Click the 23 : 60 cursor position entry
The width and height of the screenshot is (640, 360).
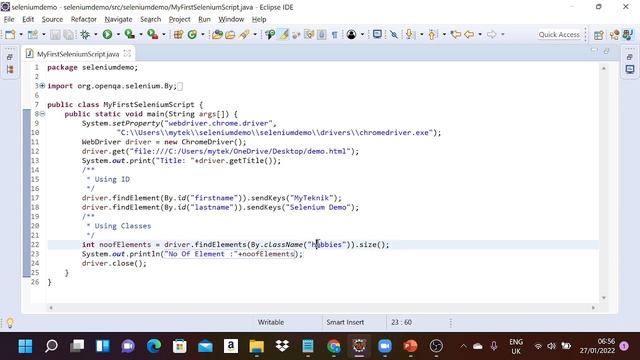click(x=401, y=322)
